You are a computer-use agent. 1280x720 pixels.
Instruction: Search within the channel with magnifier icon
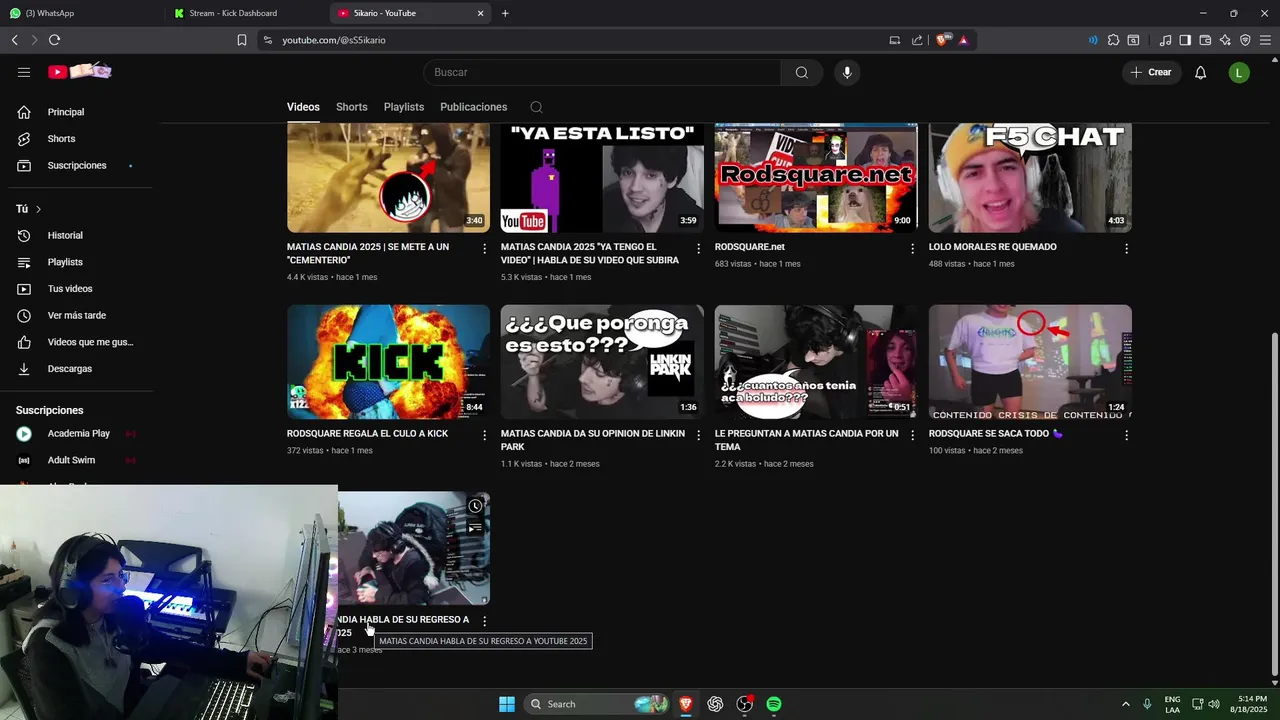click(x=536, y=107)
